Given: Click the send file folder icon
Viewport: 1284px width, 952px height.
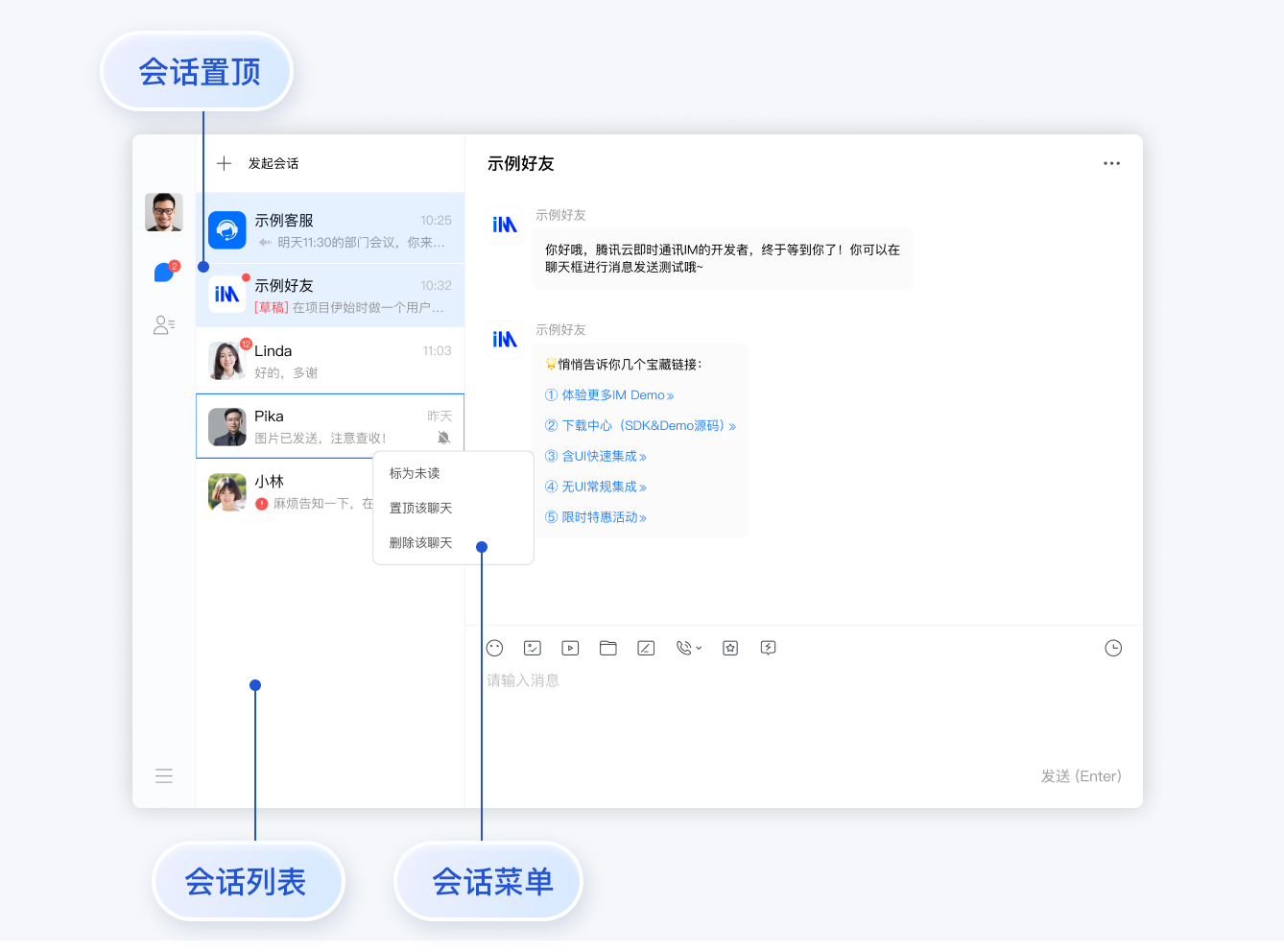Looking at the screenshot, I should click(x=607, y=648).
